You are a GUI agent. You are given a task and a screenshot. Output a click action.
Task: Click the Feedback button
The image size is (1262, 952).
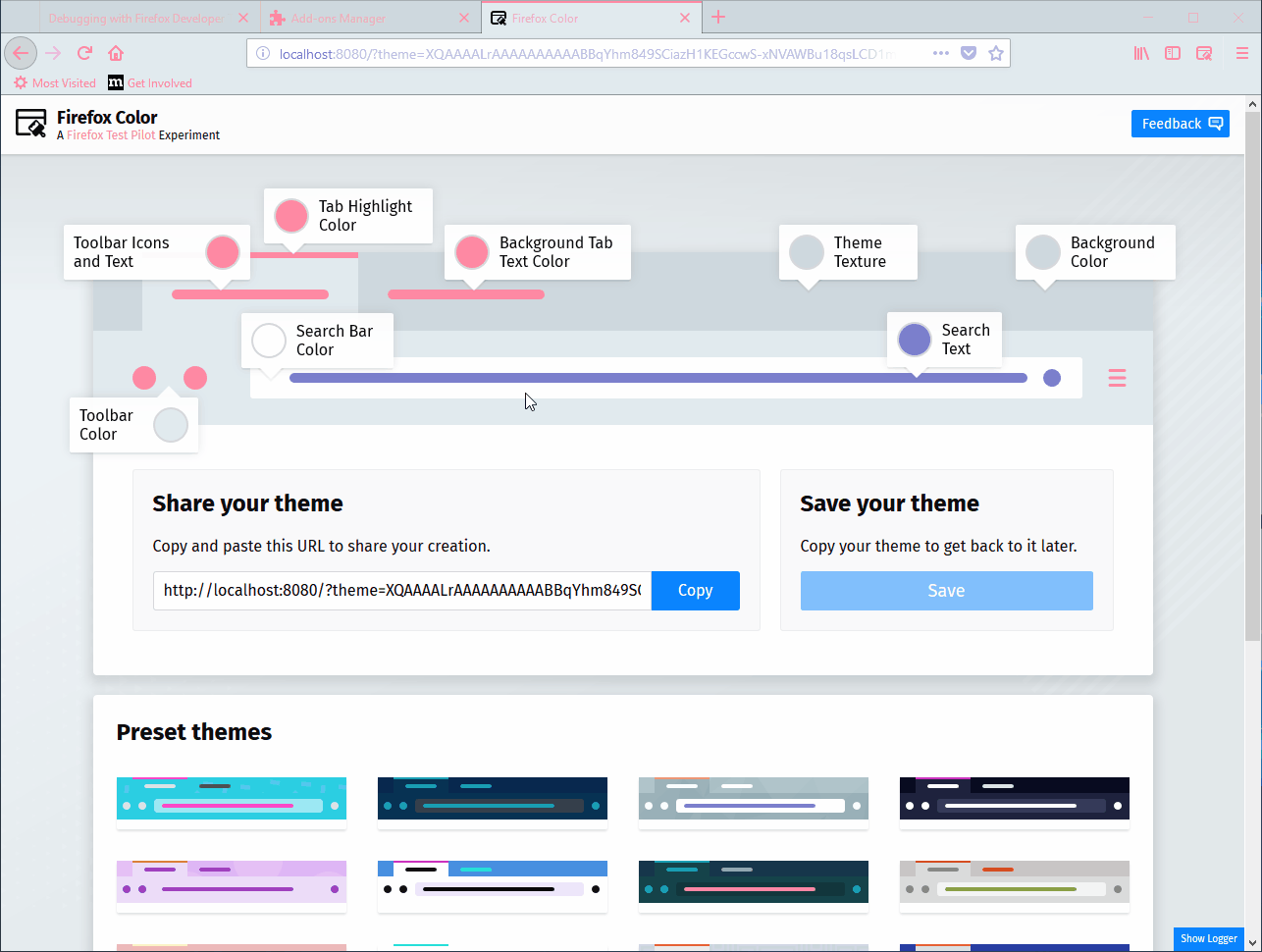coord(1180,124)
